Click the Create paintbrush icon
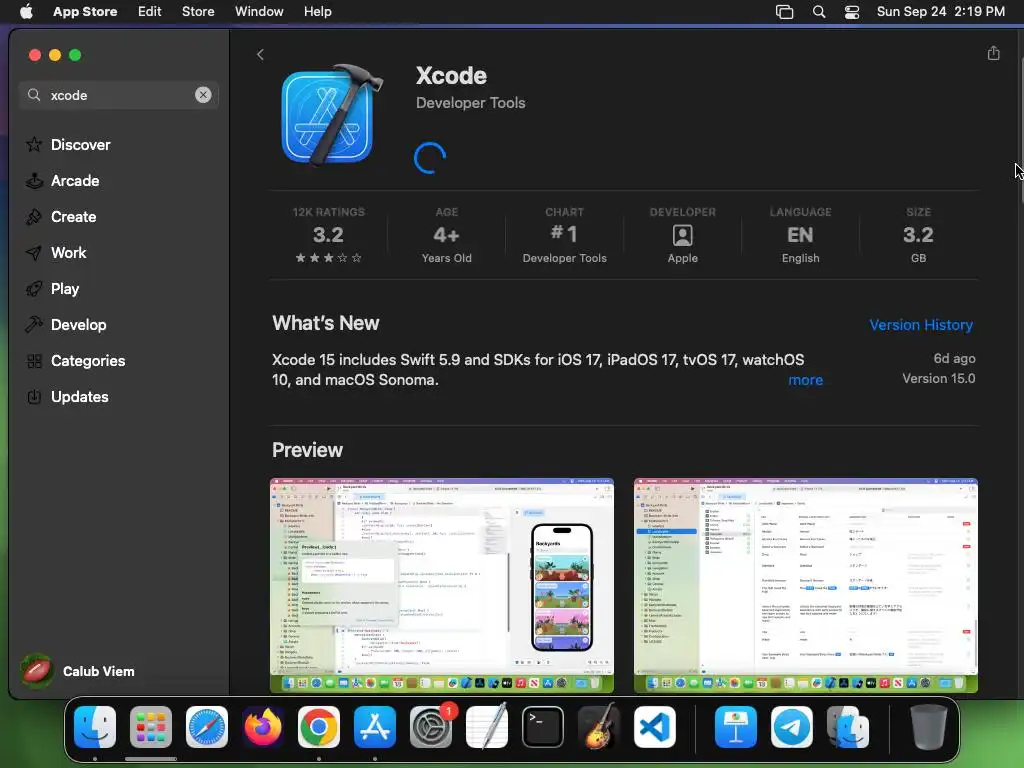 (34, 216)
